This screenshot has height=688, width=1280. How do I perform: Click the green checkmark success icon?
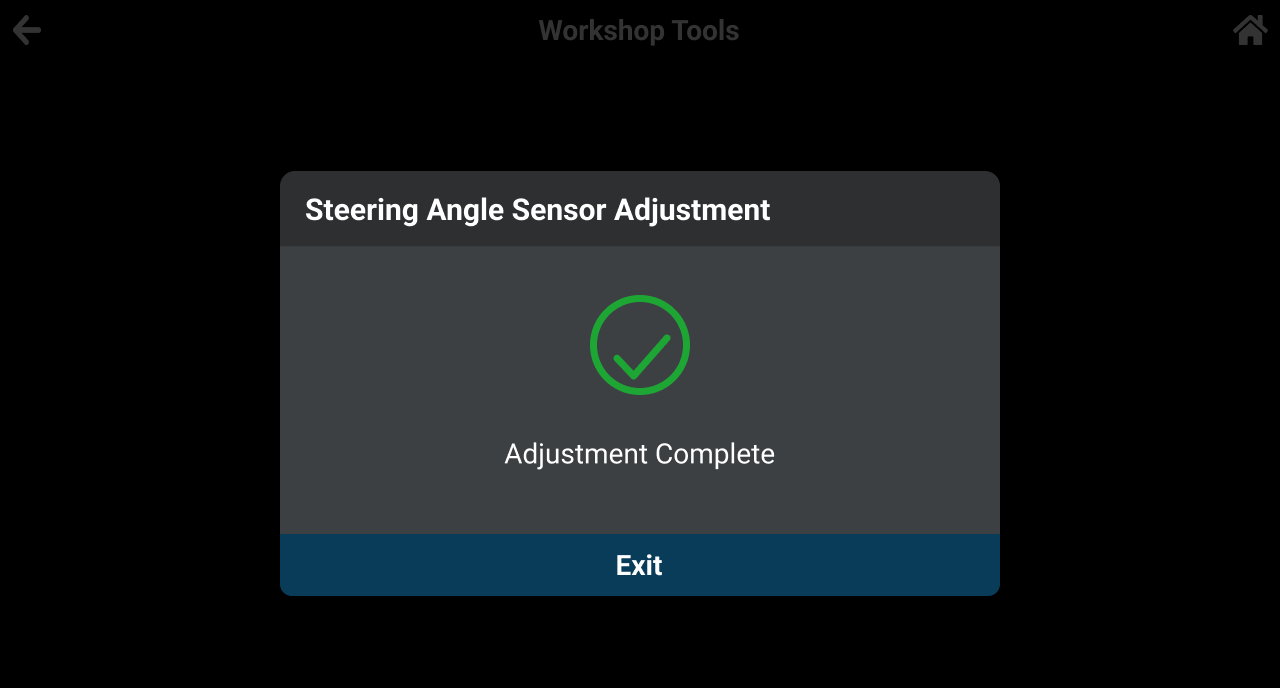(x=640, y=345)
